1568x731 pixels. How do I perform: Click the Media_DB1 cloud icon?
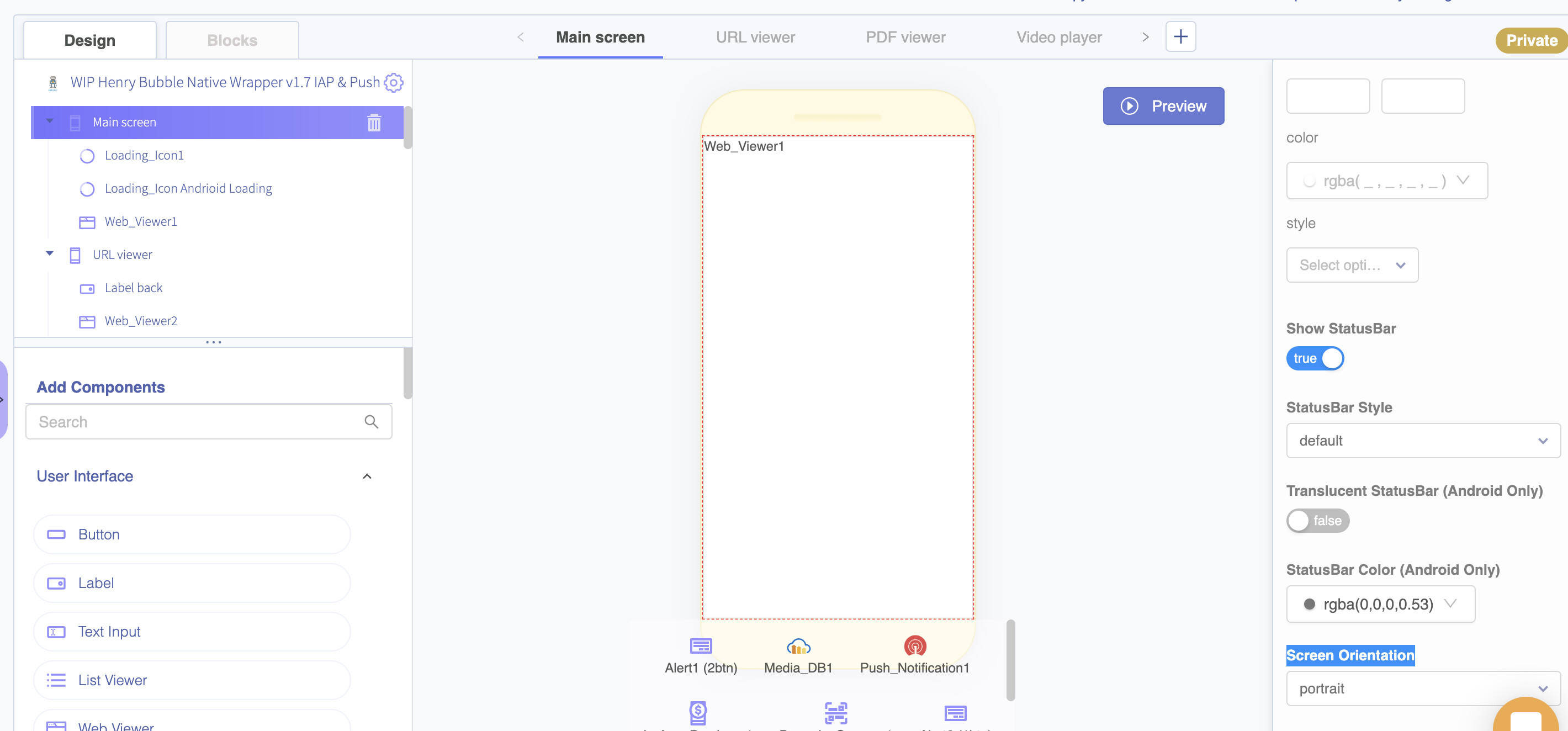click(x=798, y=645)
